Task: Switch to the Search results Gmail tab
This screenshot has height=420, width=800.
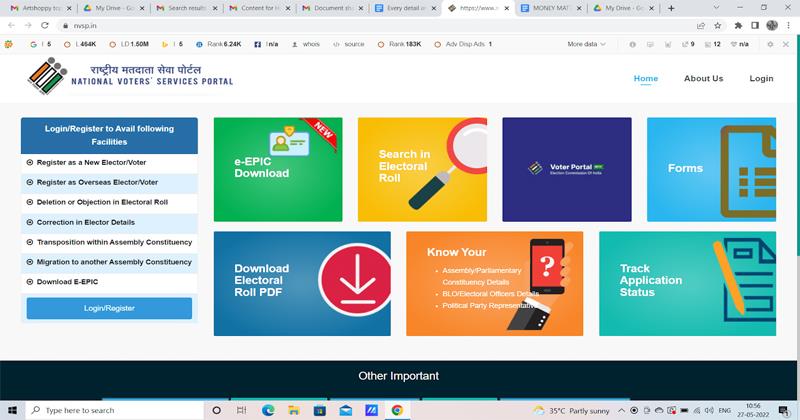Action: [186, 8]
